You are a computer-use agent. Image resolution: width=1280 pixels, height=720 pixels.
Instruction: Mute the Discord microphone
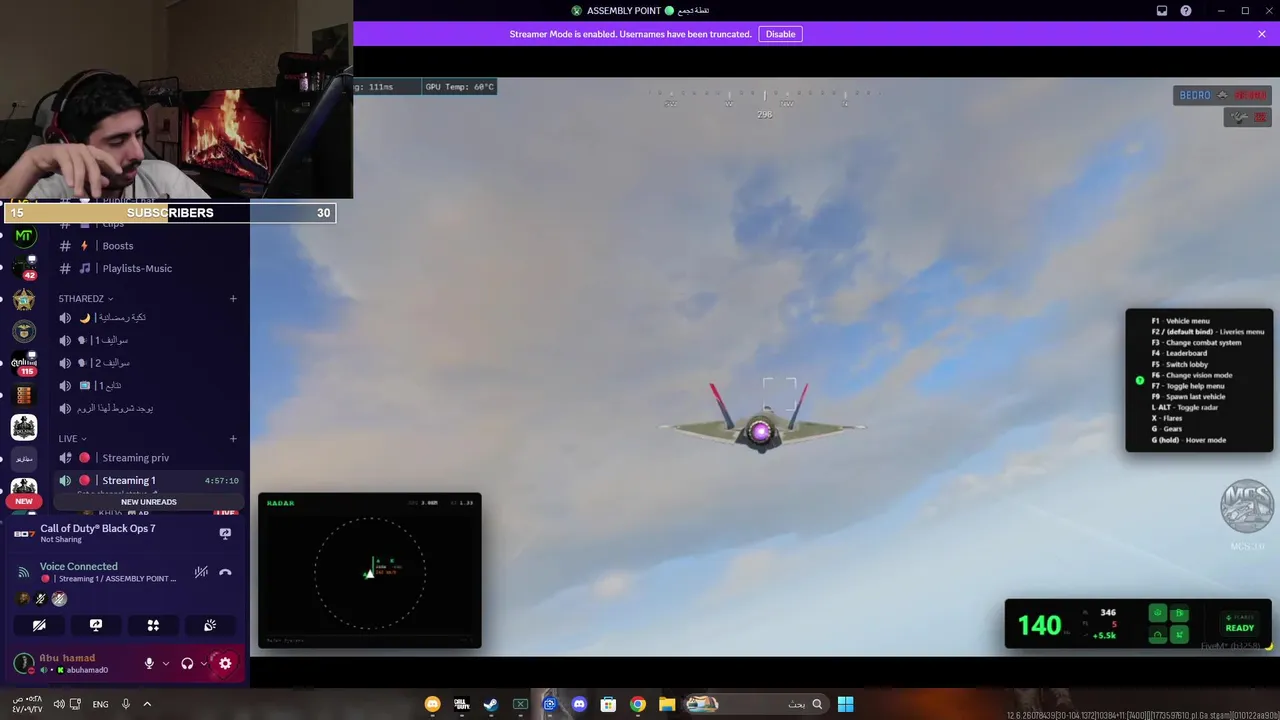pyautogui.click(x=149, y=663)
